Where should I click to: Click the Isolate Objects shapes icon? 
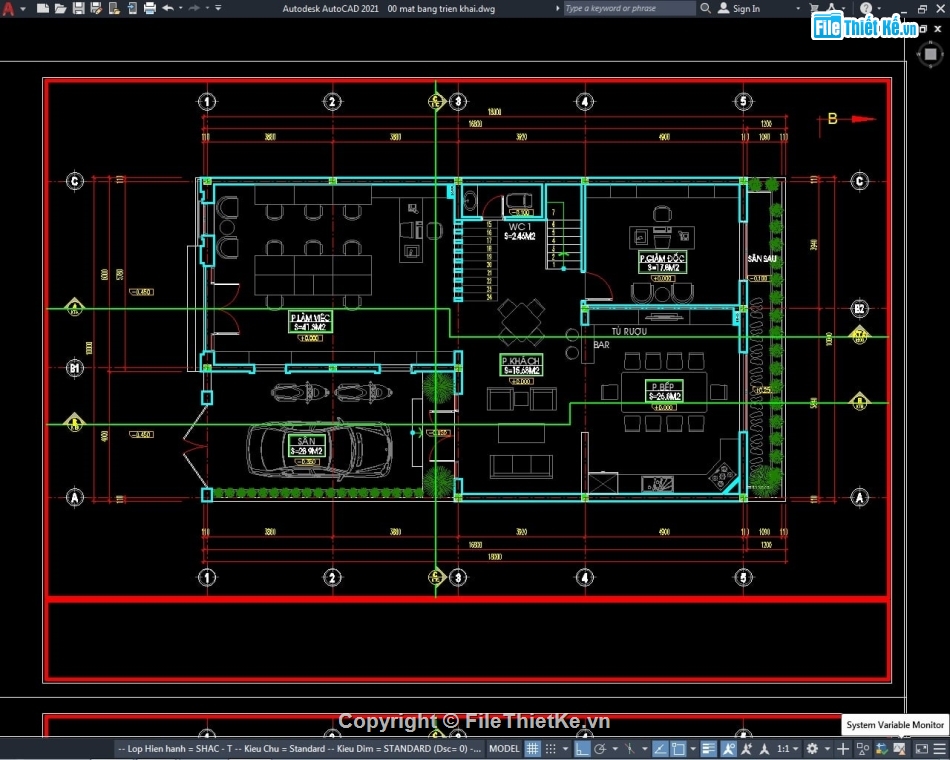862,749
